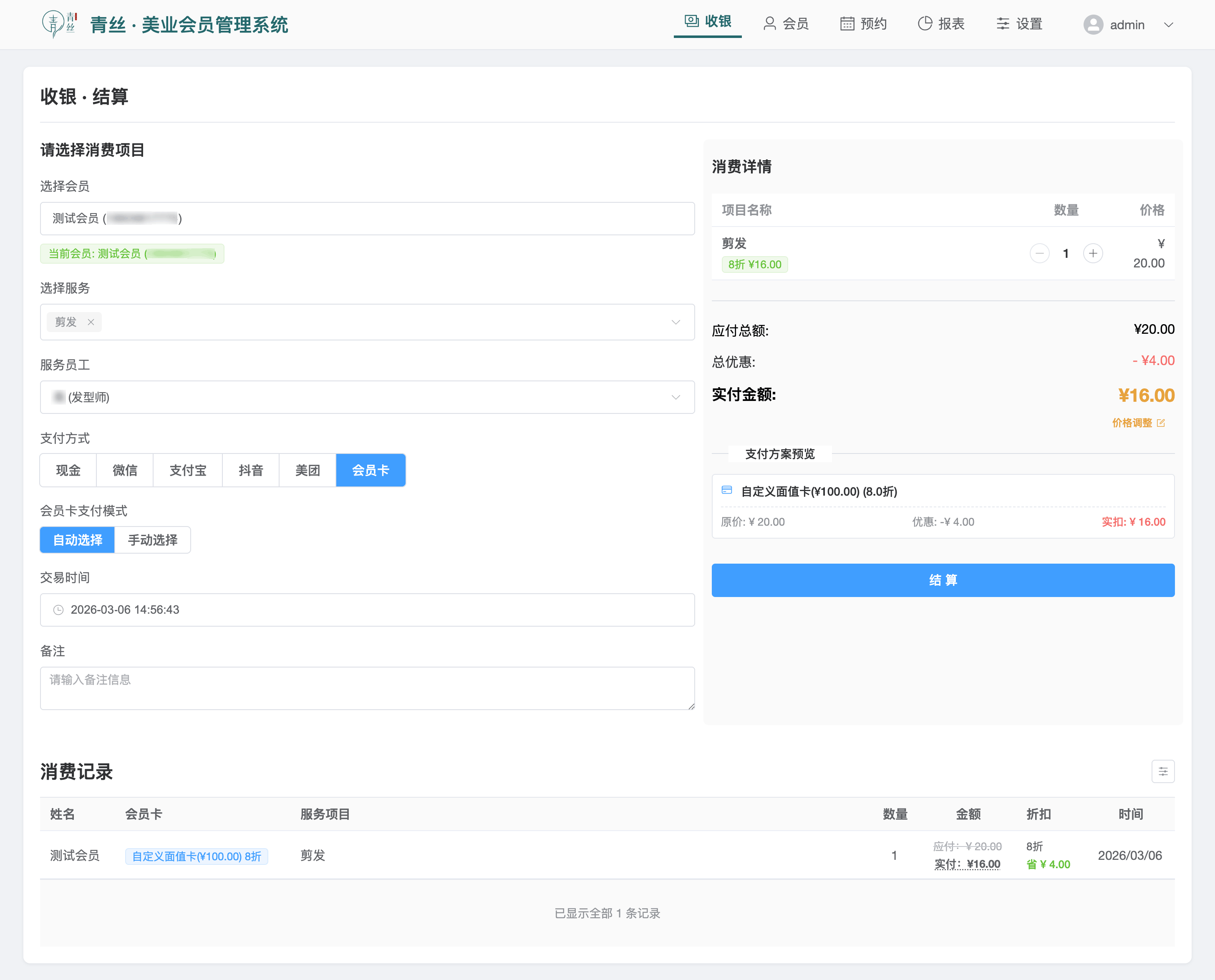Expand the admin user dropdown arrow
Screen dimensions: 1215x980
[1169, 25]
